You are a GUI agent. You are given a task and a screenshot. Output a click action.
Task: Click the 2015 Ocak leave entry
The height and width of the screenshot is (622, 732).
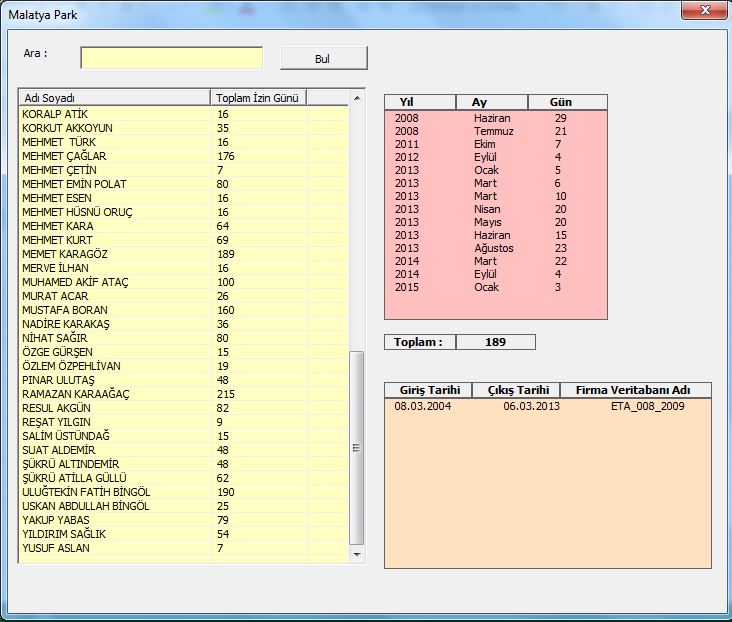coord(496,287)
